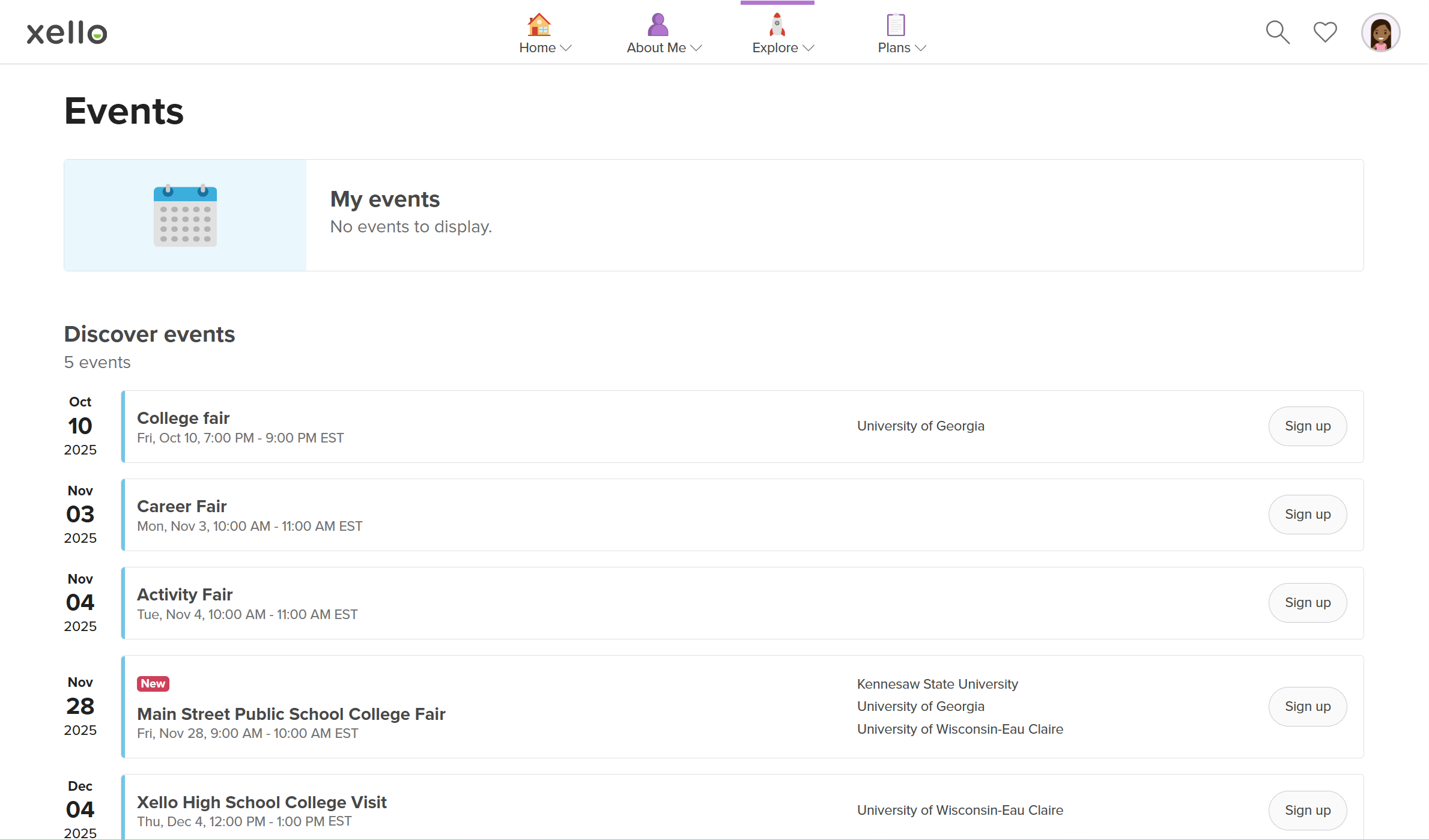Click the search magnifier icon
The height and width of the screenshot is (840, 1429).
click(1277, 32)
